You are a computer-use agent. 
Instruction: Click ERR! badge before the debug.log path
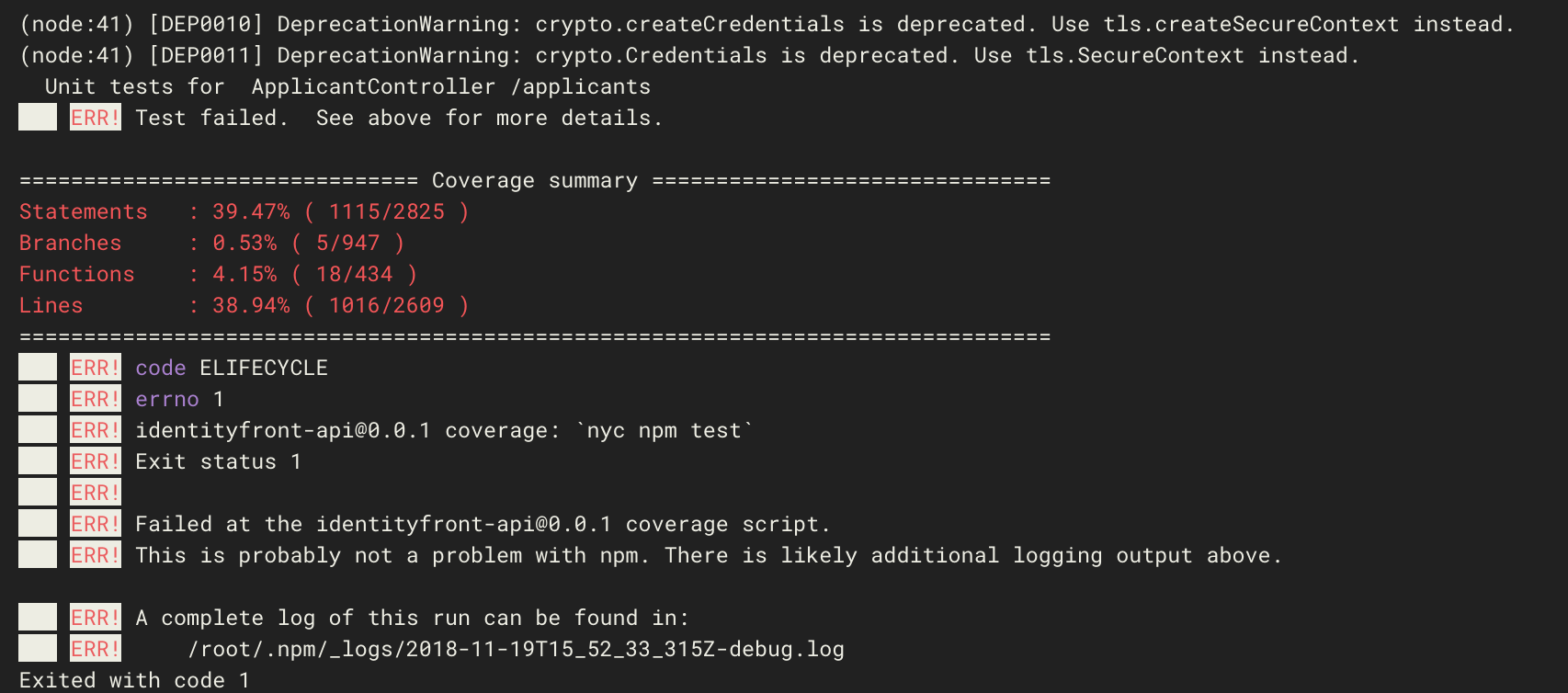pos(96,649)
